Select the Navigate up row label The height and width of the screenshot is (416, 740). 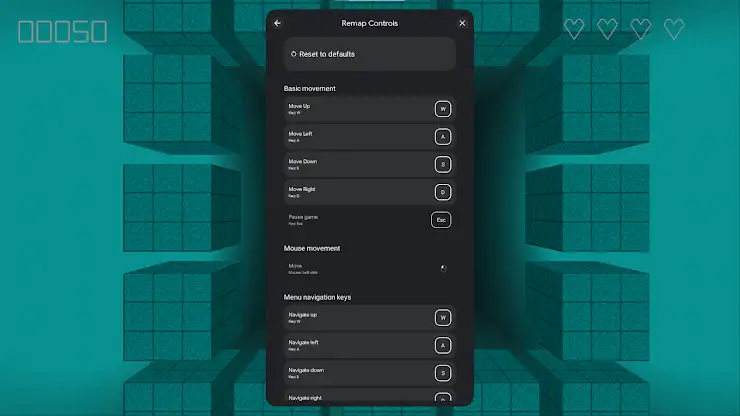303,315
